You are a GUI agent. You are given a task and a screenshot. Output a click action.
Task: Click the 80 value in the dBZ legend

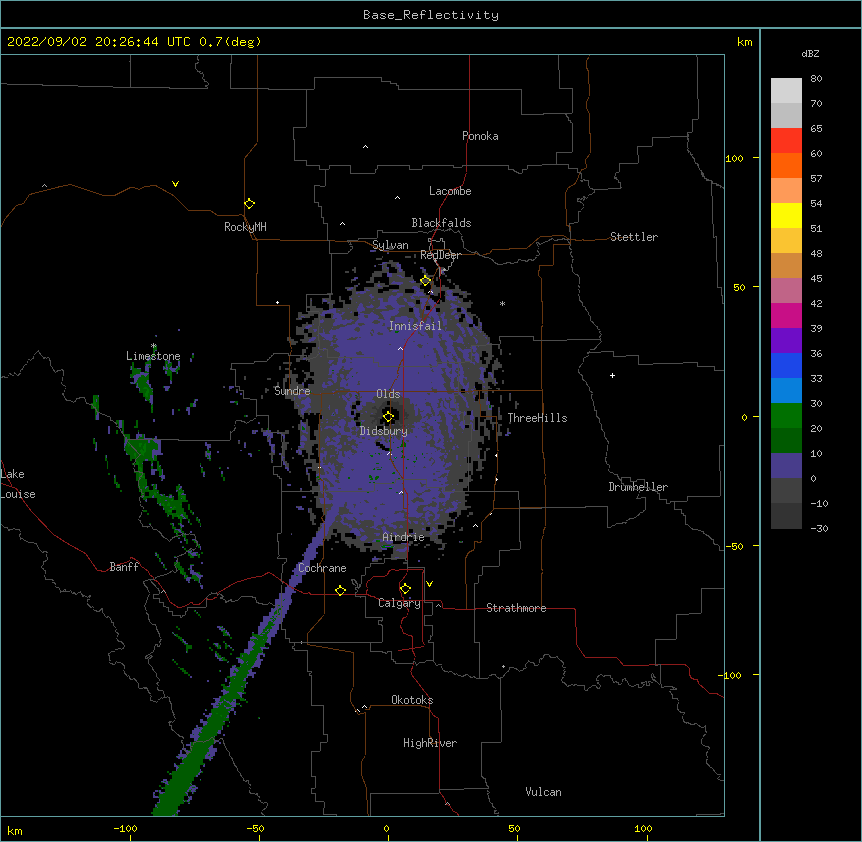pos(816,79)
